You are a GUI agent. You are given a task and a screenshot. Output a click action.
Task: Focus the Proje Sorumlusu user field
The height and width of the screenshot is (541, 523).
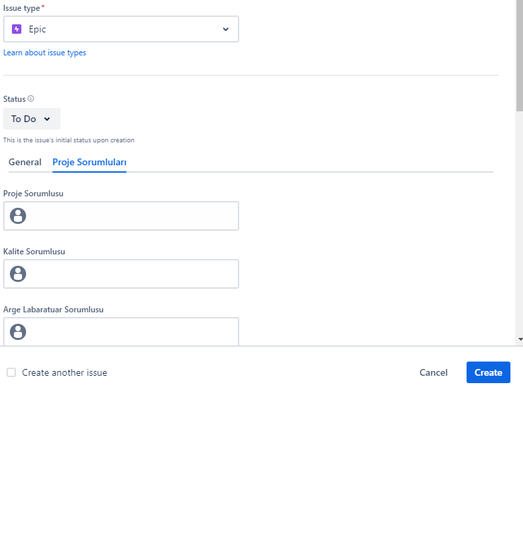pos(121,216)
